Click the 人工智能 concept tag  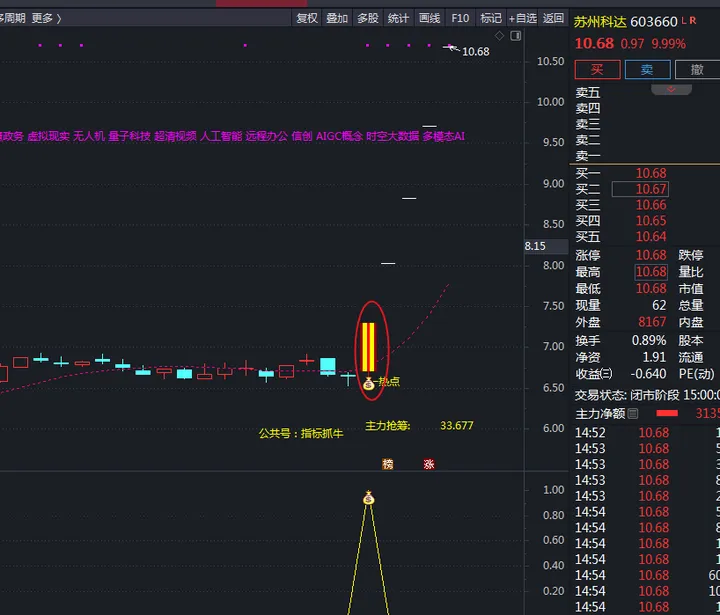tap(220, 136)
